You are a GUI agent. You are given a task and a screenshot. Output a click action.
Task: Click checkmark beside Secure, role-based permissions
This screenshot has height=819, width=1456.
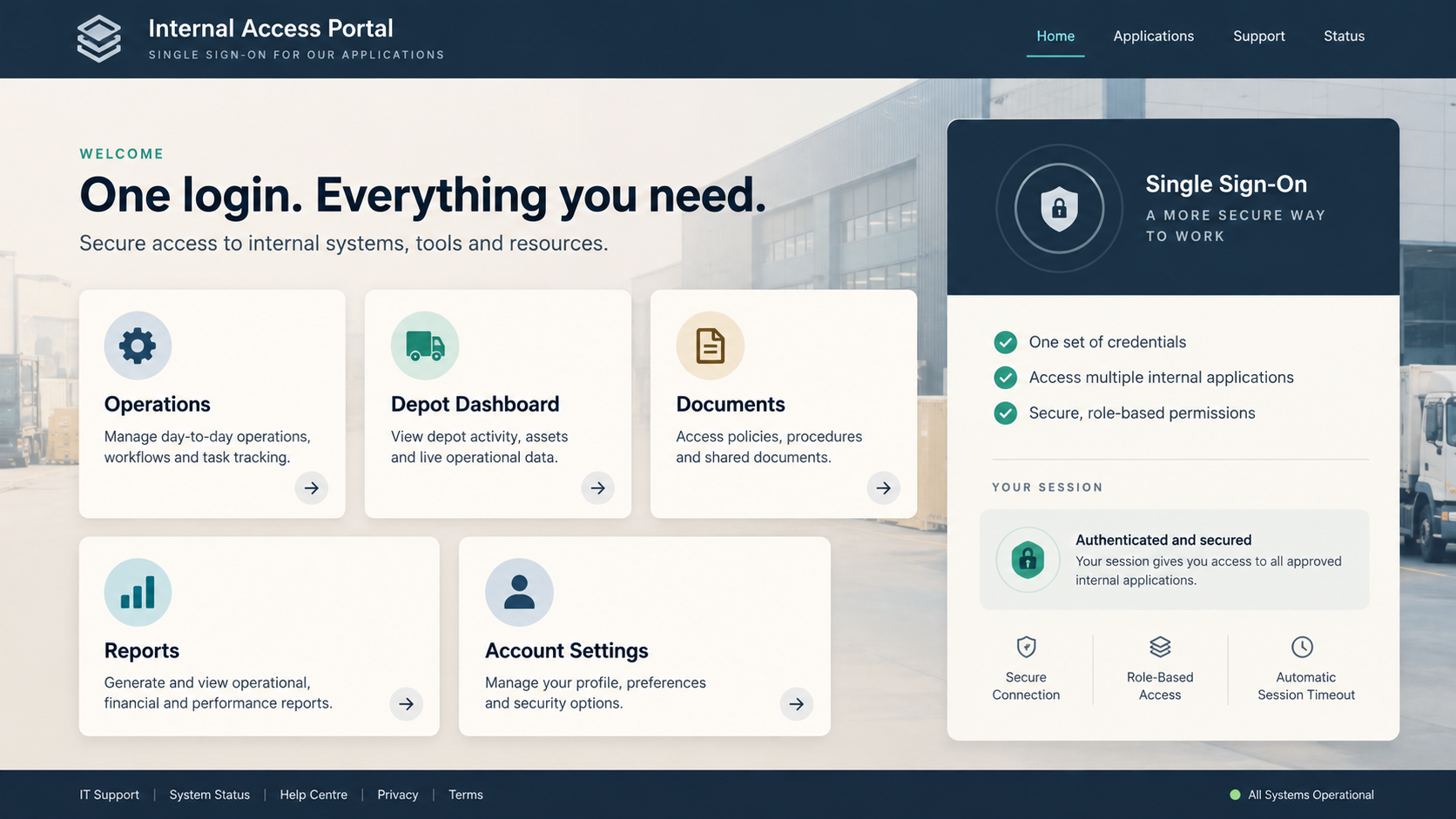click(1005, 413)
